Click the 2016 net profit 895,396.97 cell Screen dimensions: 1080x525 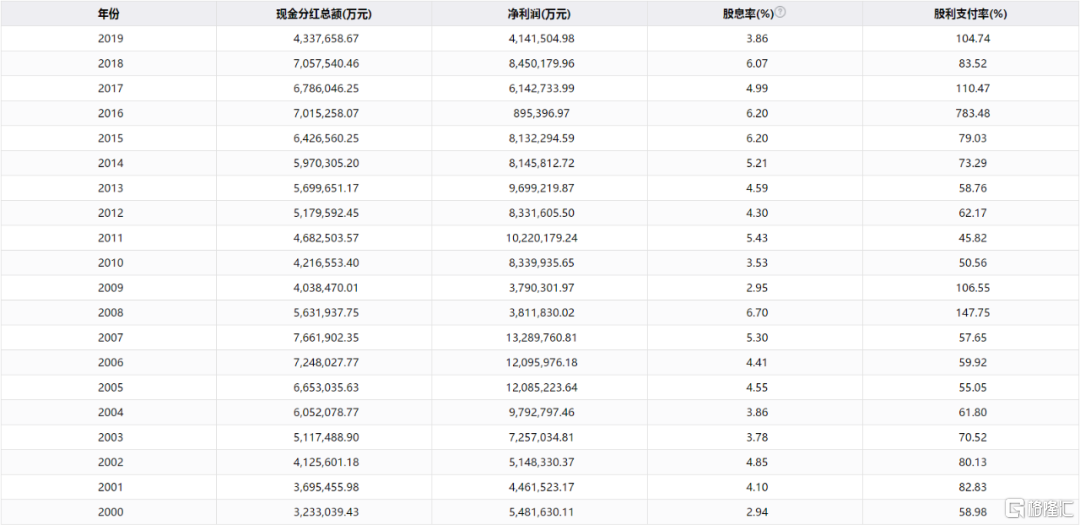539,113
